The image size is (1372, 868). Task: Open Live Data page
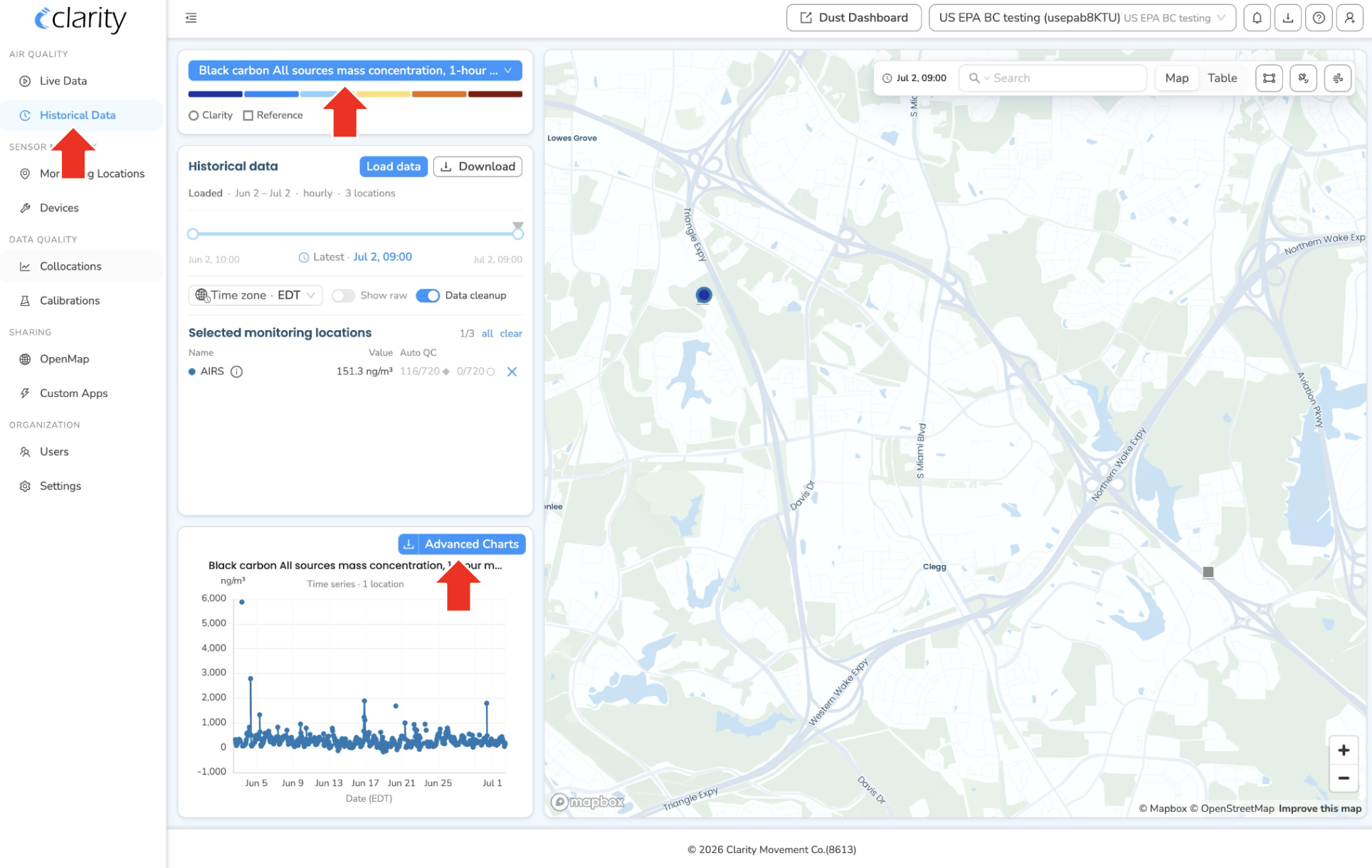pyautogui.click(x=81, y=81)
